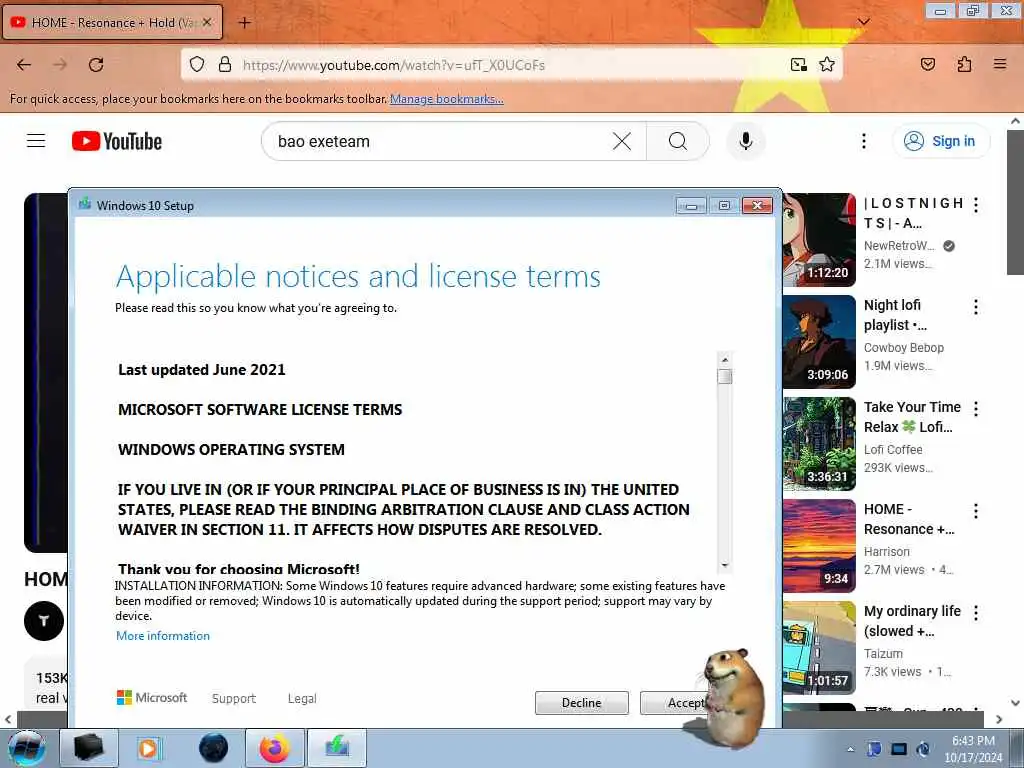Screen dimensions: 1024x768
Task: Click the license text scrollbar down arrow
Action: point(724,565)
